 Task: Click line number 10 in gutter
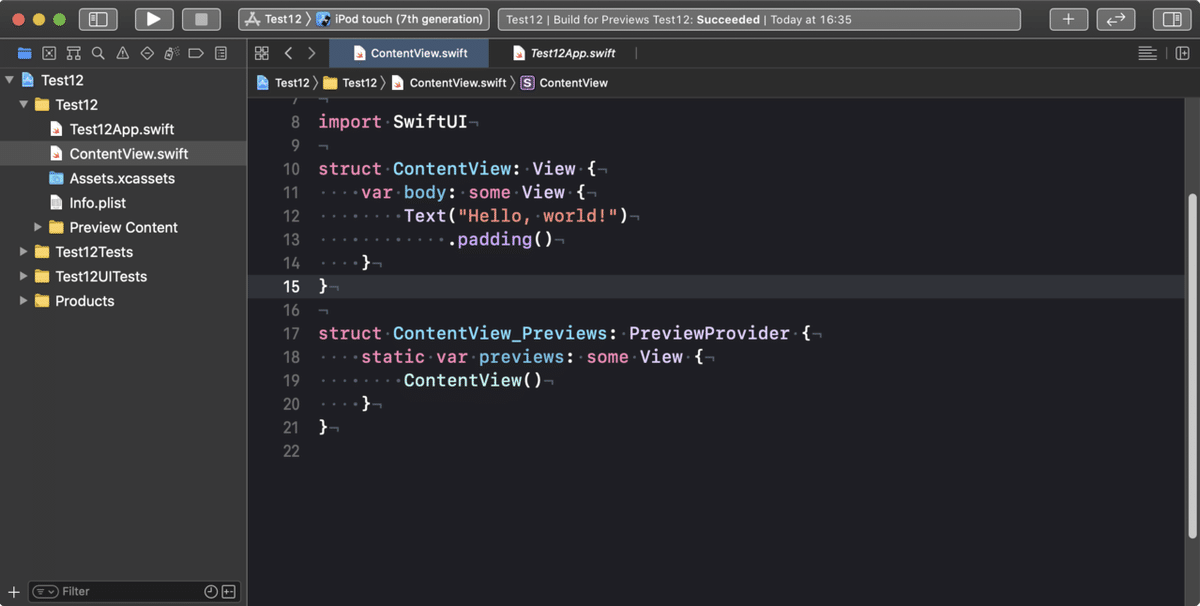point(291,169)
